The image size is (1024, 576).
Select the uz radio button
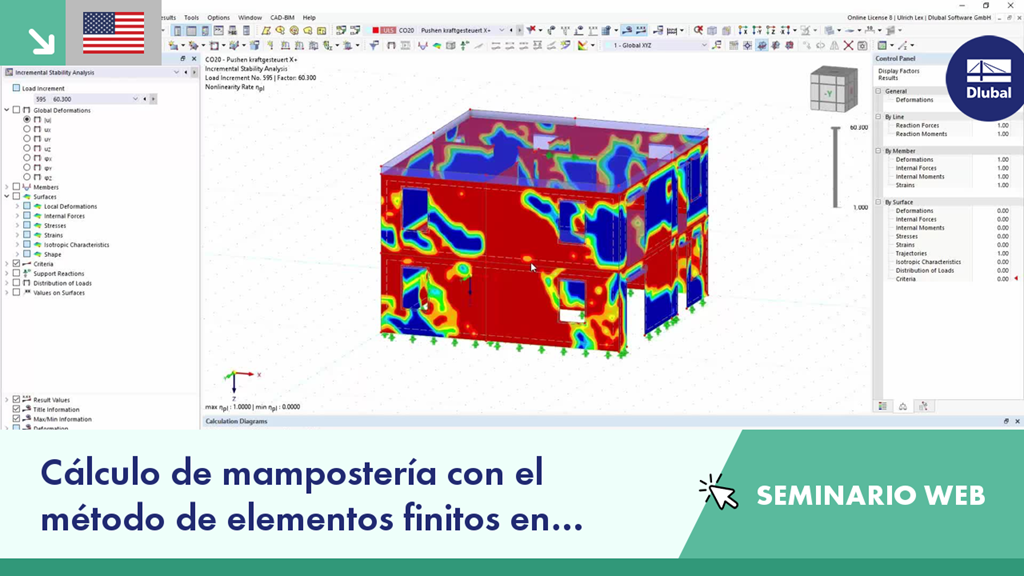pyautogui.click(x=27, y=148)
